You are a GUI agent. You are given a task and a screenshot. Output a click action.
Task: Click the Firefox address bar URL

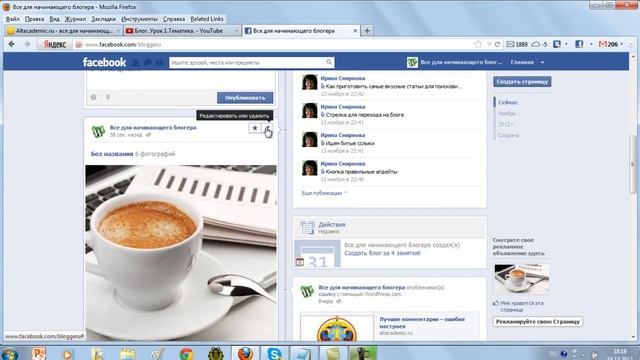coord(123,44)
